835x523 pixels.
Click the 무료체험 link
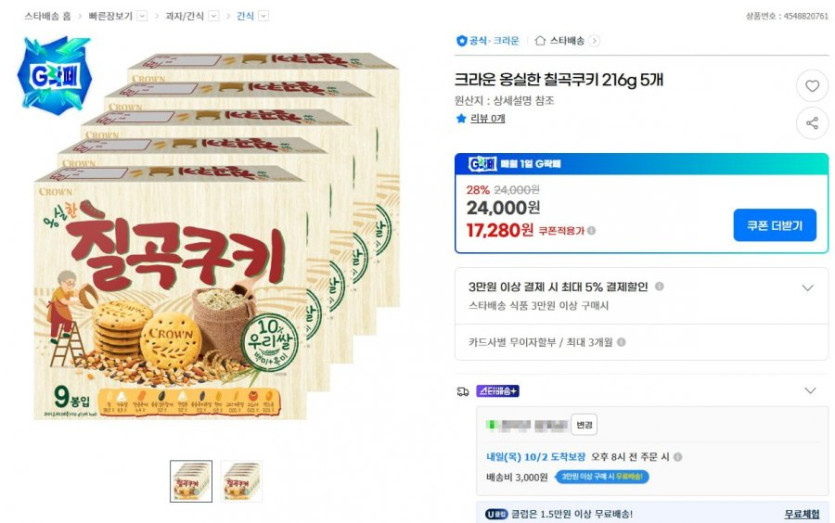(801, 514)
